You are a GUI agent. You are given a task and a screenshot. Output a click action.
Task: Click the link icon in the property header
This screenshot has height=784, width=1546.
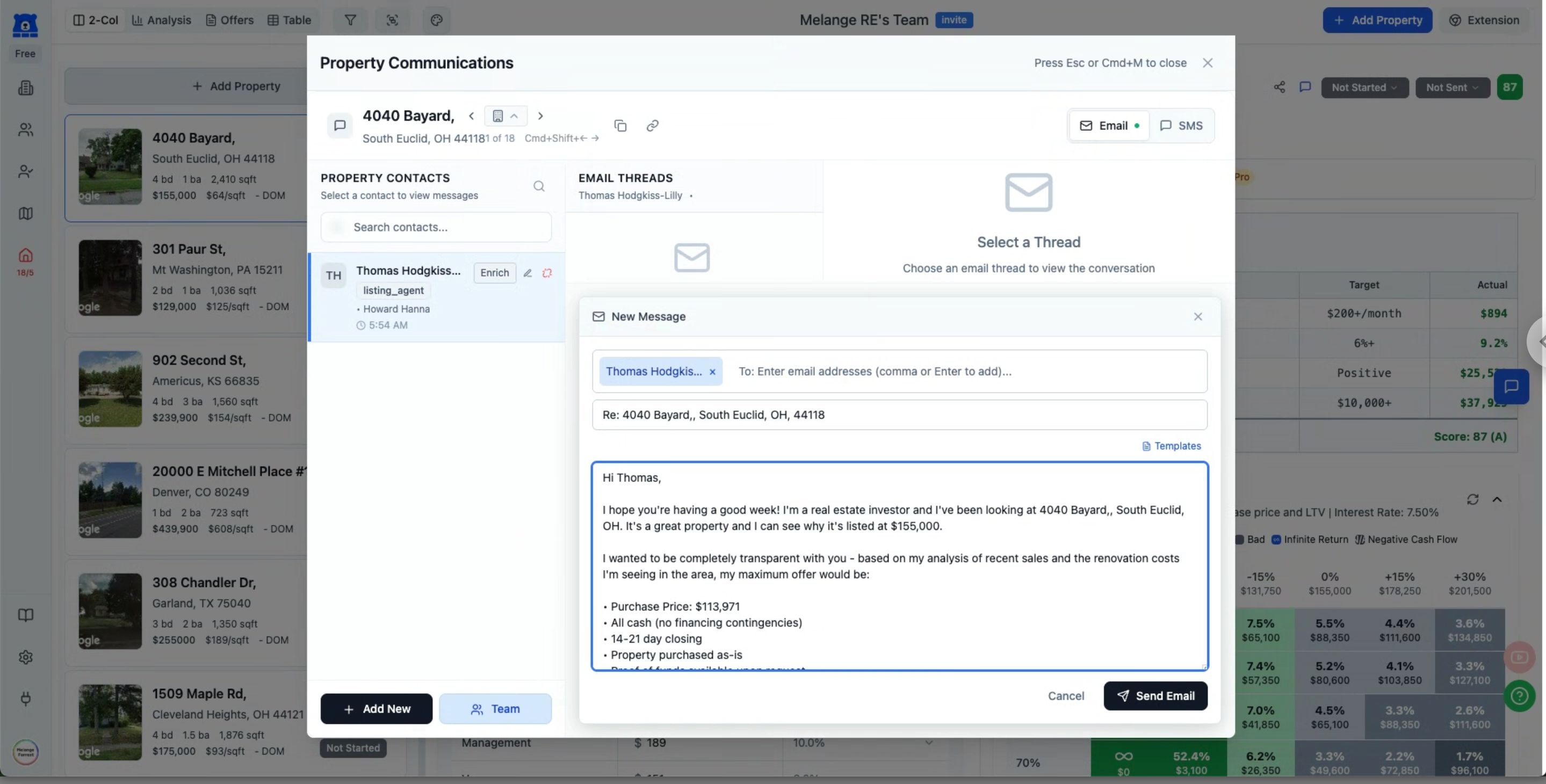pyautogui.click(x=652, y=125)
